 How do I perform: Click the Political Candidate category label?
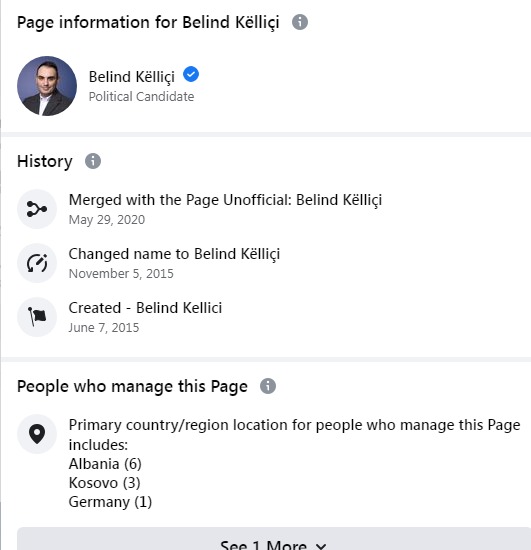(x=141, y=96)
